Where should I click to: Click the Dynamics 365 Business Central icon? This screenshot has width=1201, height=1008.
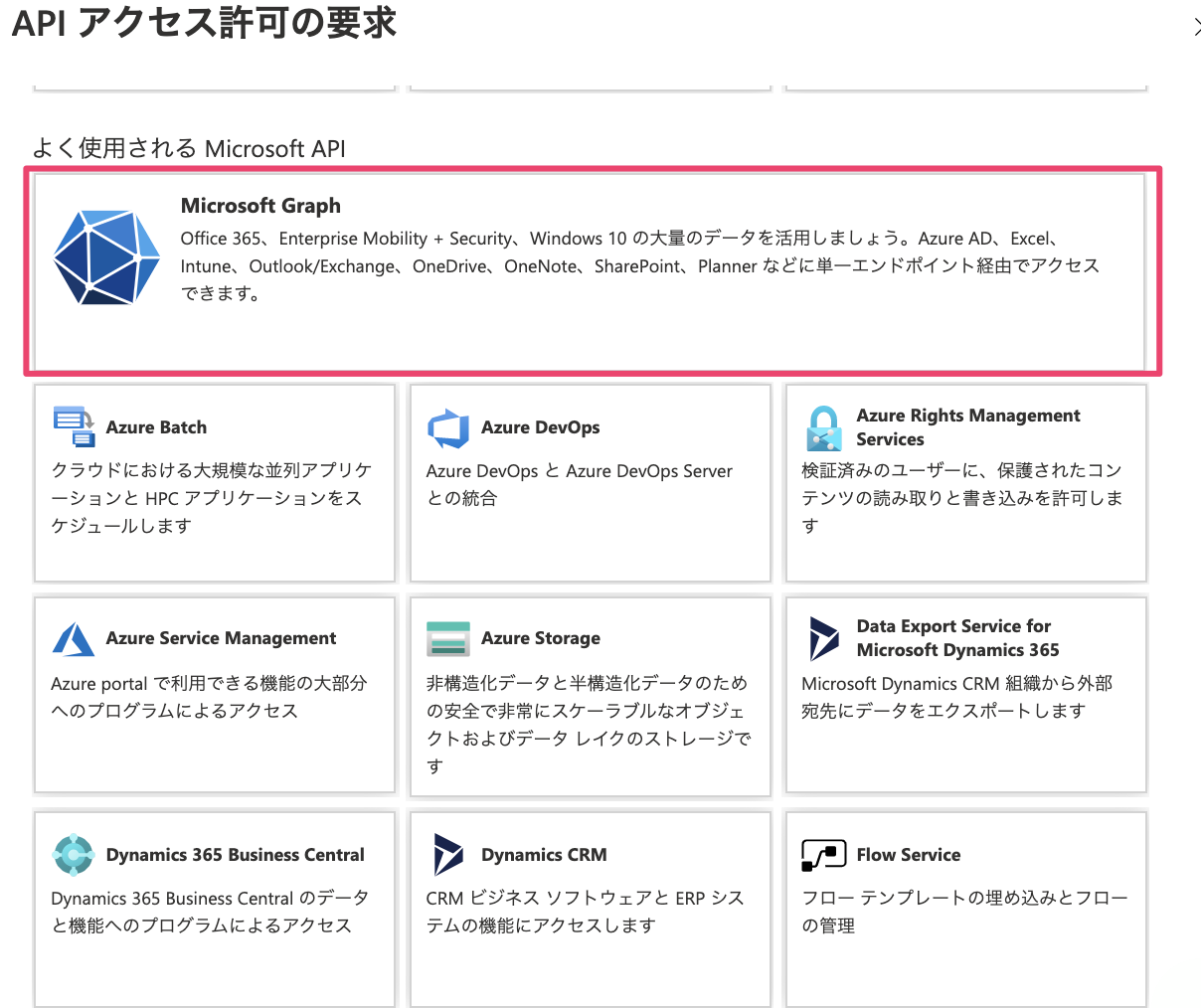(74, 855)
